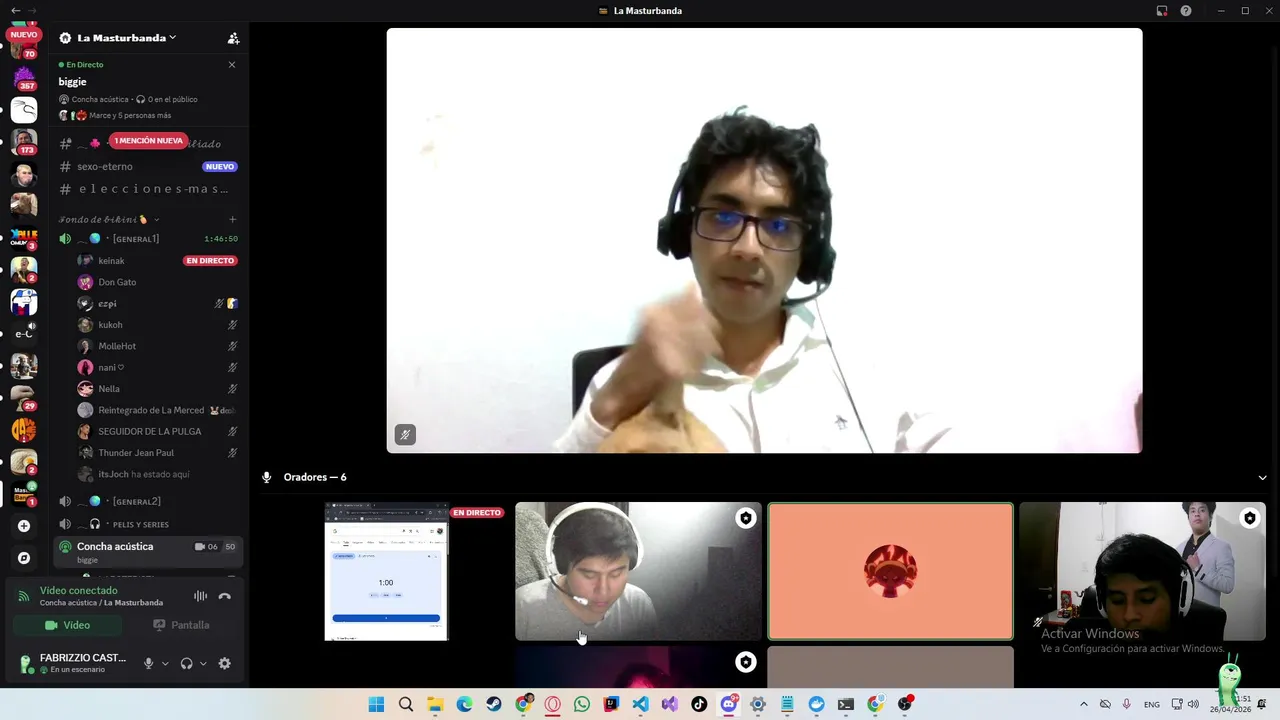
Task: Mute microphone in user panel
Action: (x=149, y=663)
